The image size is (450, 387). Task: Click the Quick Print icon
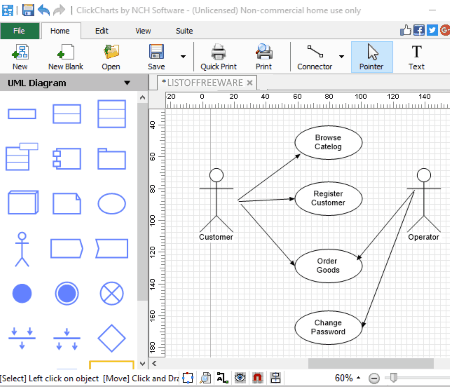click(x=218, y=57)
